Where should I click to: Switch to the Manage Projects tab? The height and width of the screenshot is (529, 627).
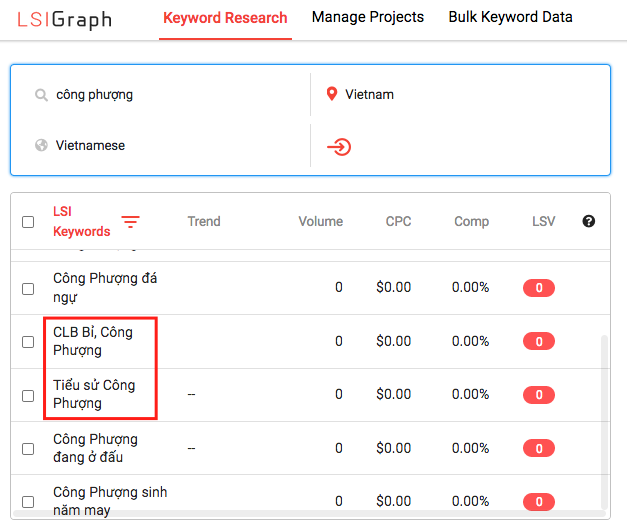tap(368, 17)
